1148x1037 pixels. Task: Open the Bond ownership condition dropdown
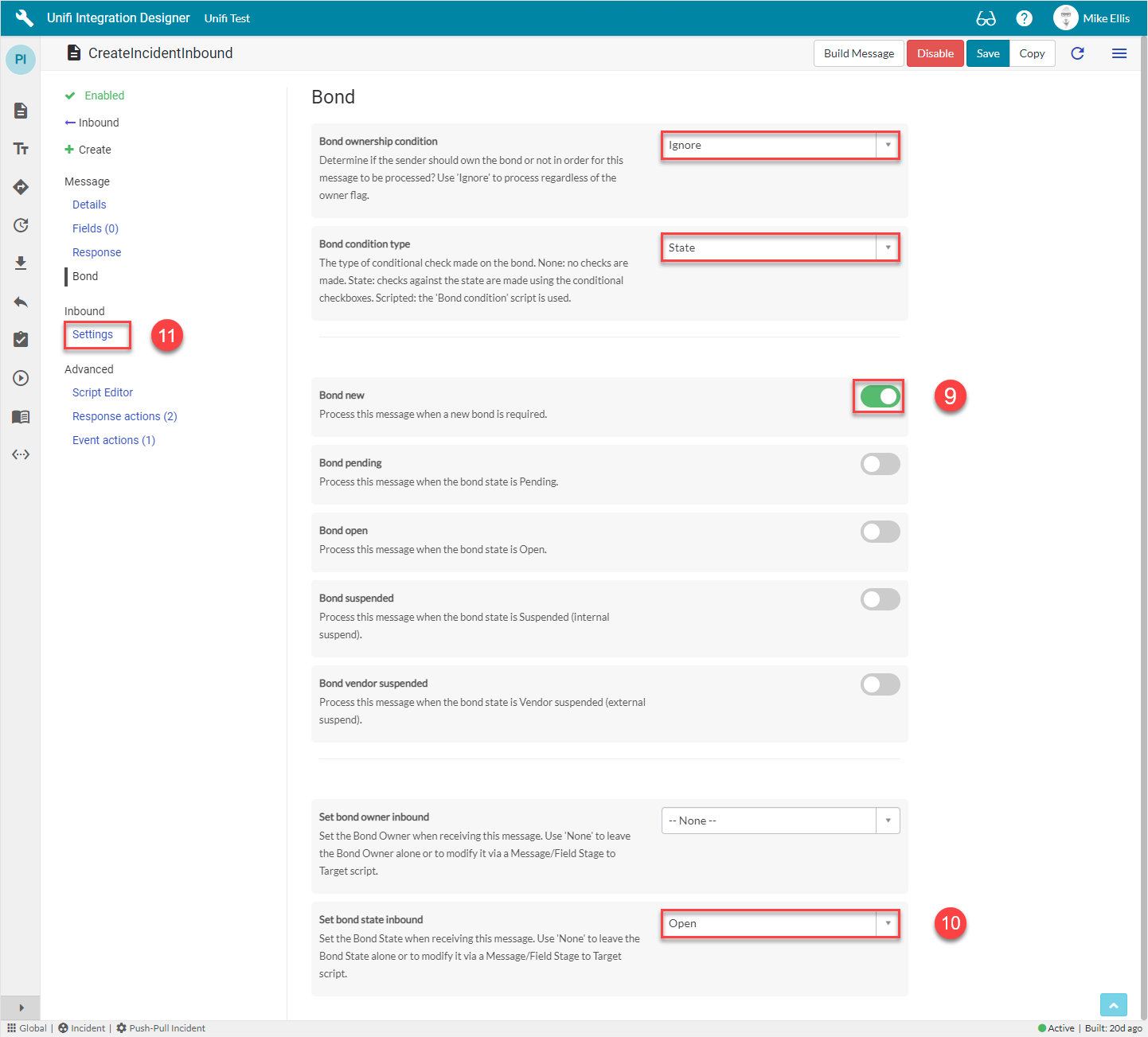coord(780,146)
